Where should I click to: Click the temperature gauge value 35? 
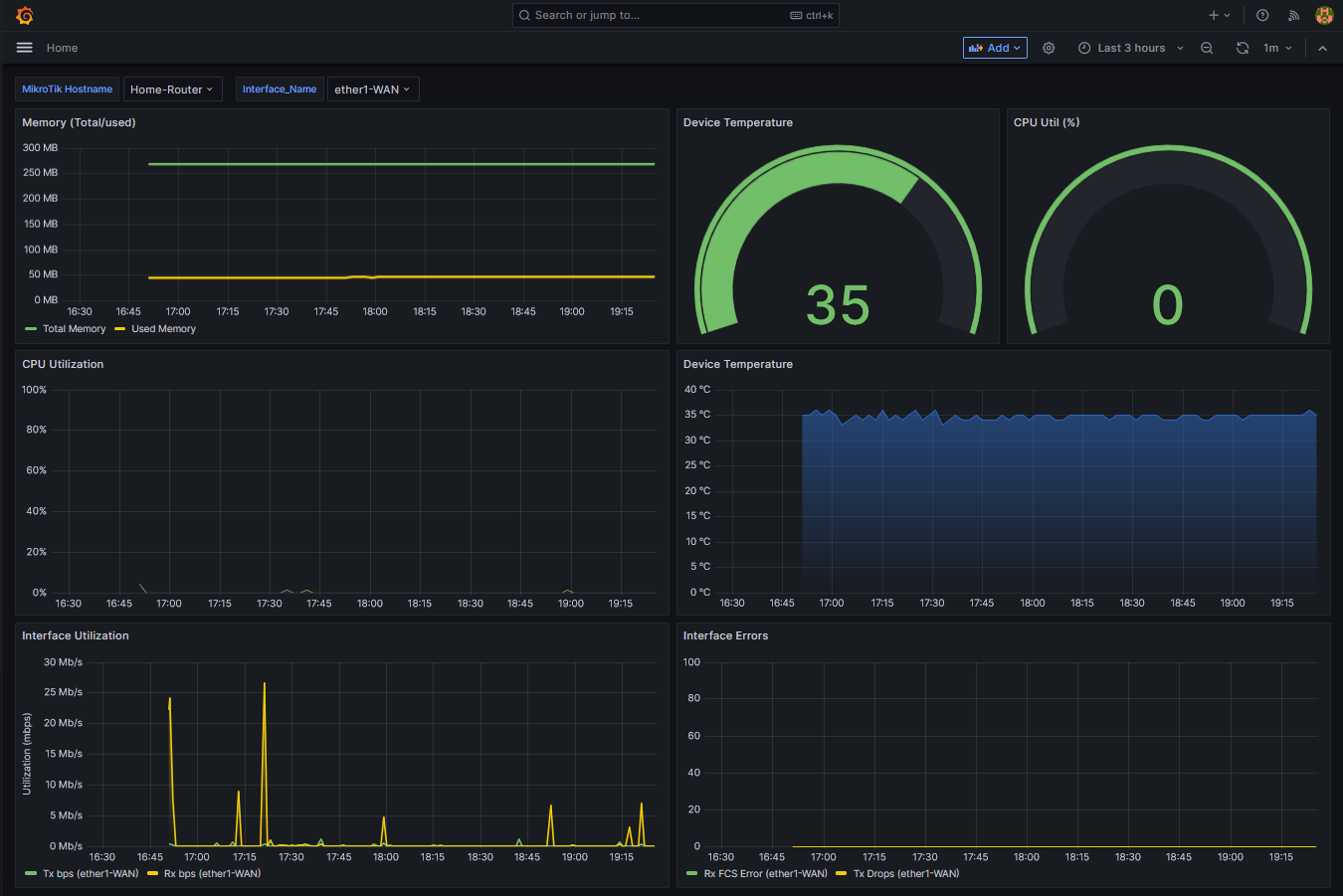(838, 305)
